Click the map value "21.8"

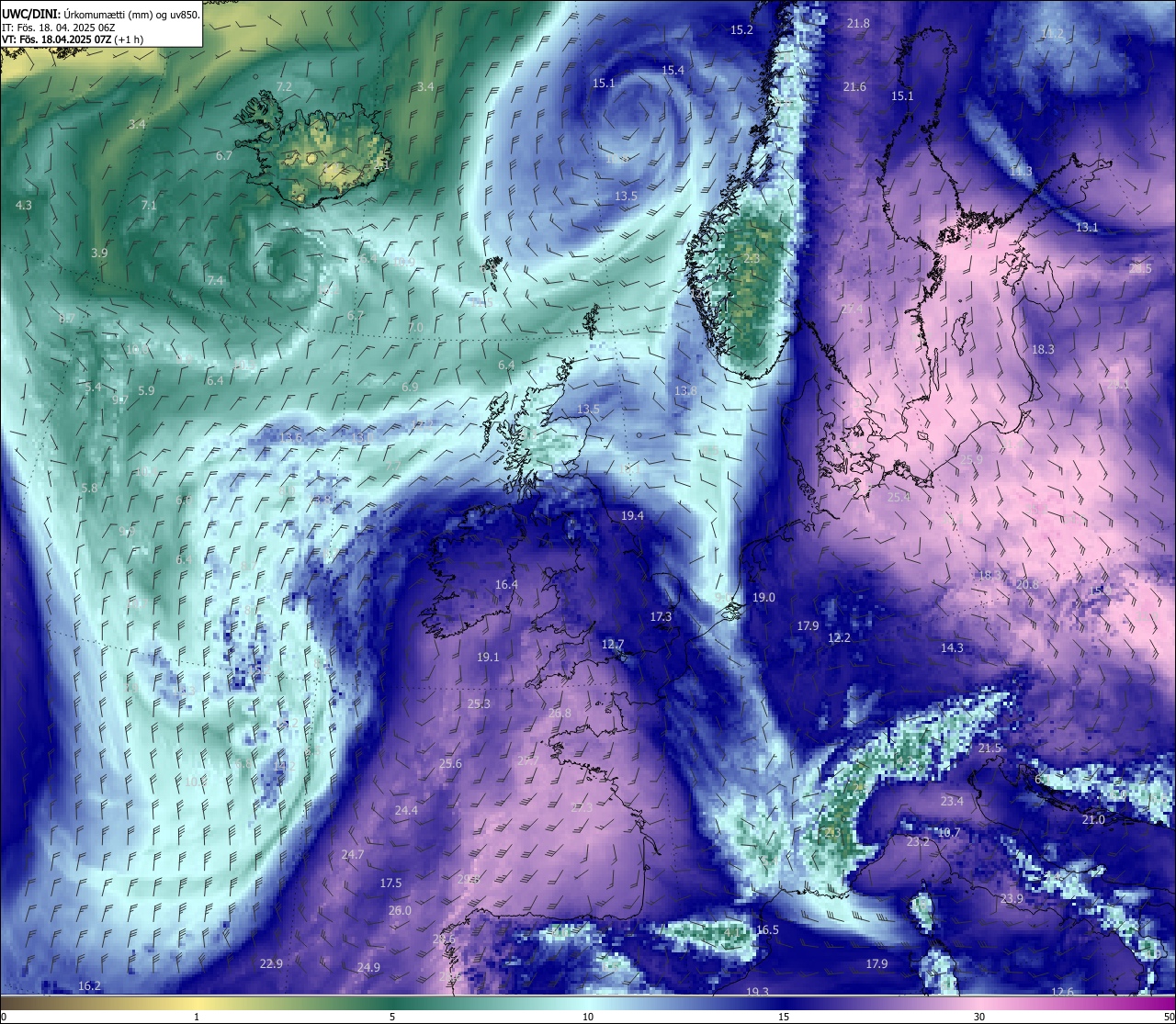(858, 24)
